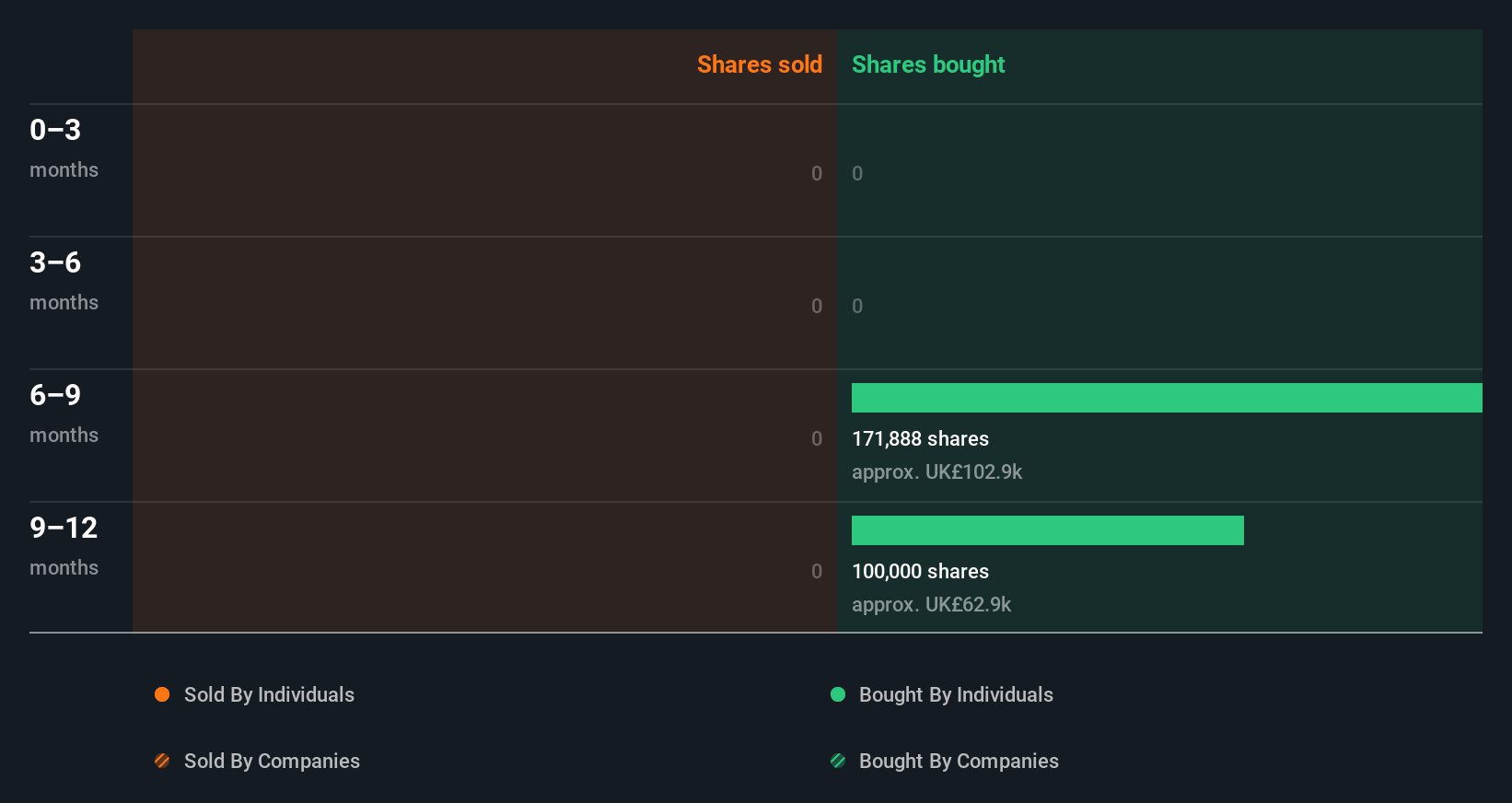Click the green bar for 6–9 months
Viewport: 1512px width, 803px height.
(1167, 398)
